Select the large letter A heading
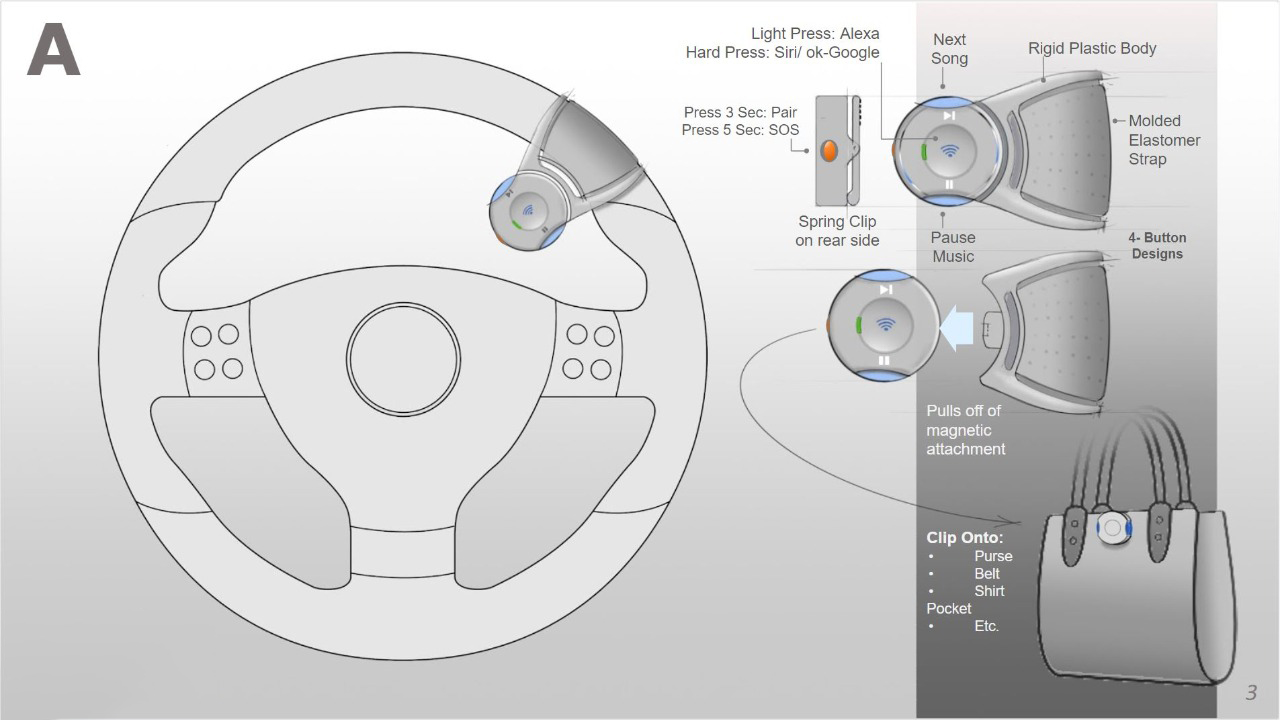The width and height of the screenshot is (1280, 720). coord(53,51)
